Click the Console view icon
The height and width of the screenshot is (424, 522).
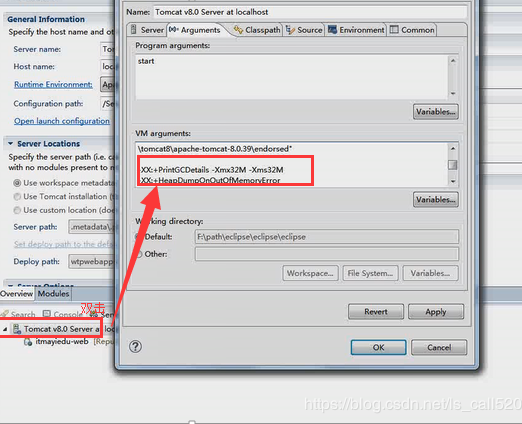pyautogui.click(x=47, y=314)
